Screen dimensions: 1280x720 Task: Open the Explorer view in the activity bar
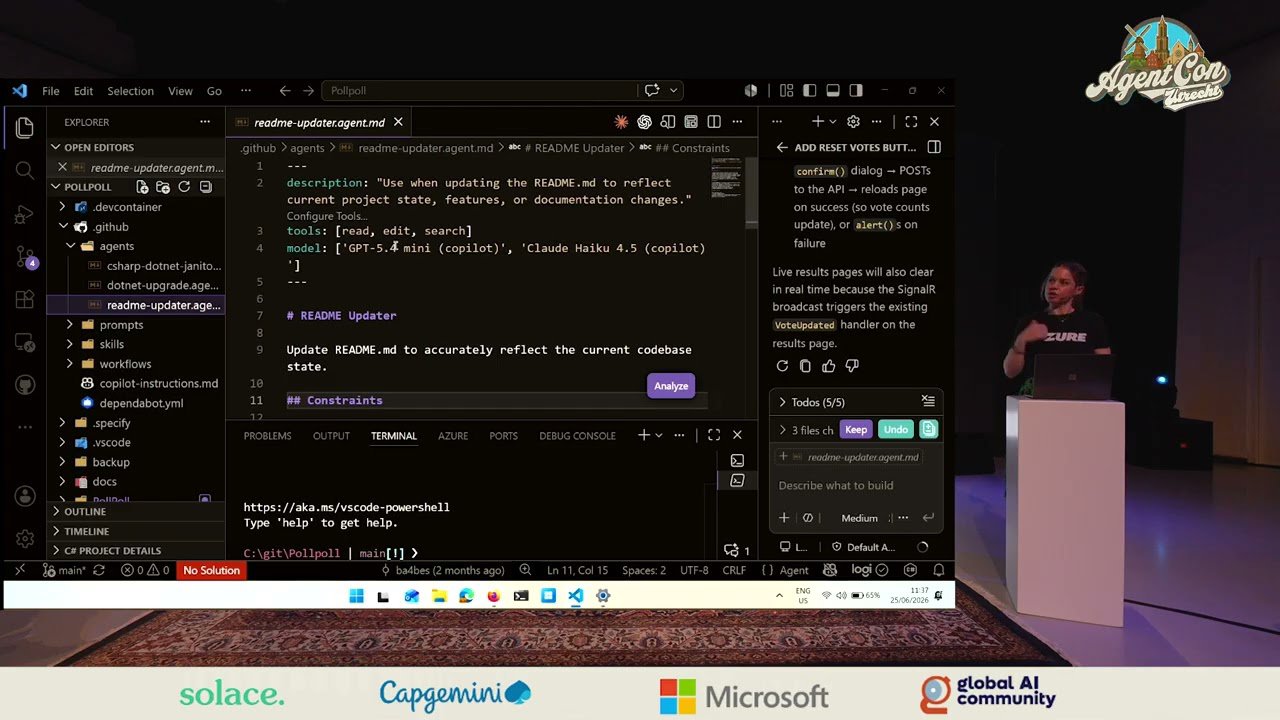coord(25,128)
